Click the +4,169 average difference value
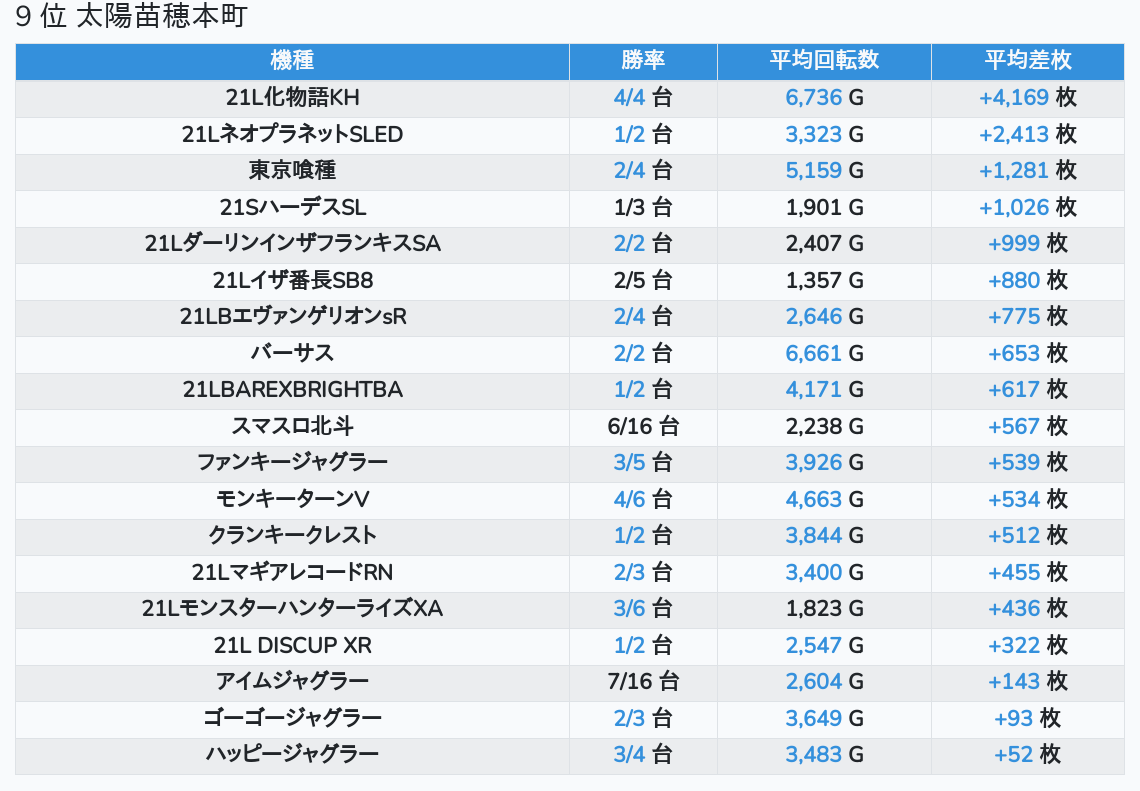1140x791 pixels. pyautogui.click(x=1014, y=98)
